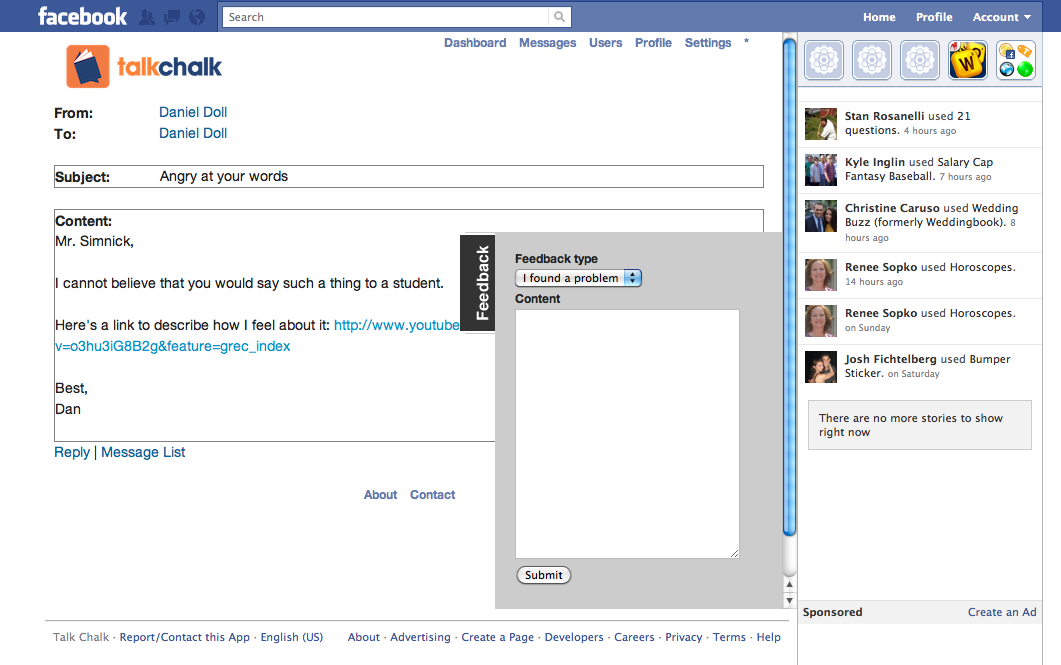Image resolution: width=1061 pixels, height=665 pixels.
Task: Open Christine Caruso's name link
Action: point(893,208)
